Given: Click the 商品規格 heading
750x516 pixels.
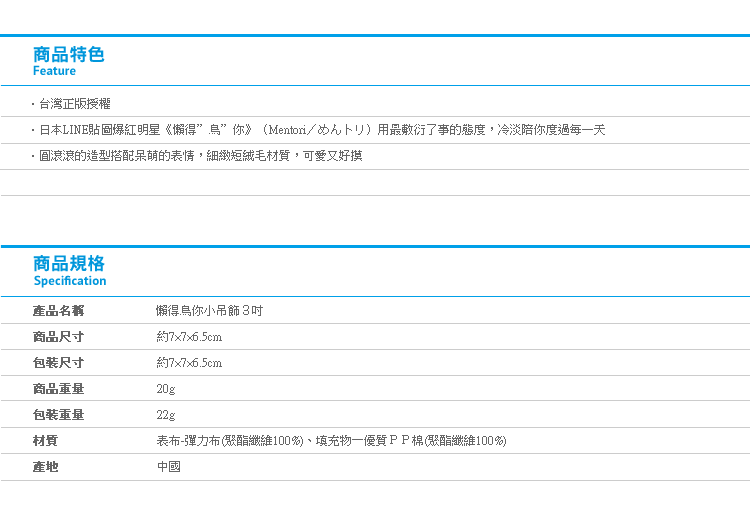Looking at the screenshot, I should (68, 263).
